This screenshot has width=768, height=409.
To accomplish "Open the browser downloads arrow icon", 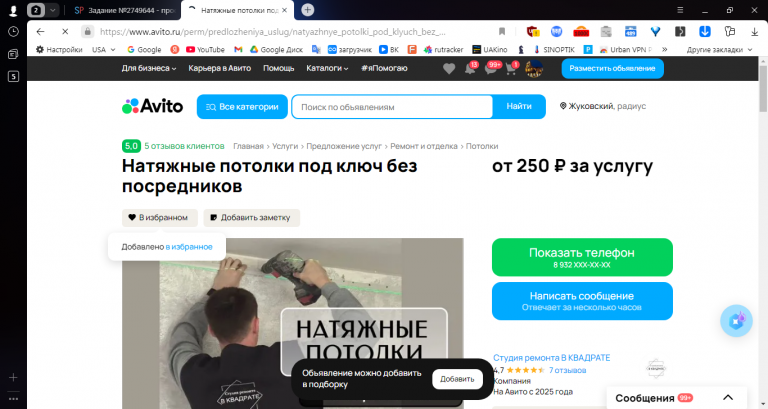I will [x=754, y=32].
